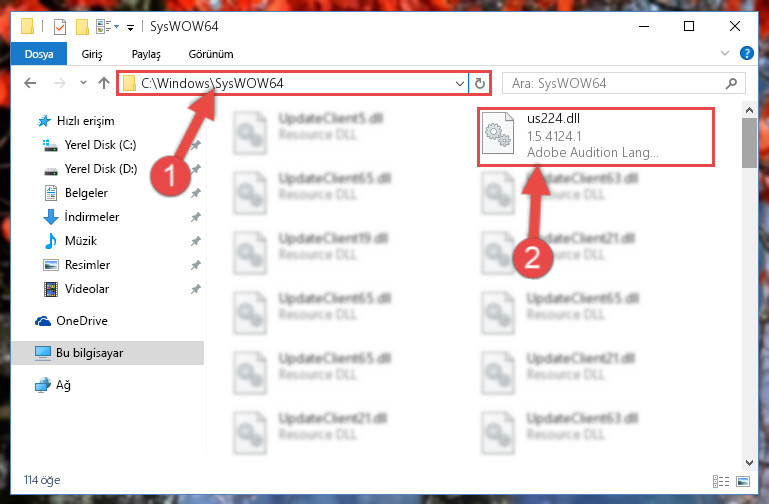Unpin Belgeler from quick access
Image resolution: width=769 pixels, height=504 pixels.
(195, 193)
